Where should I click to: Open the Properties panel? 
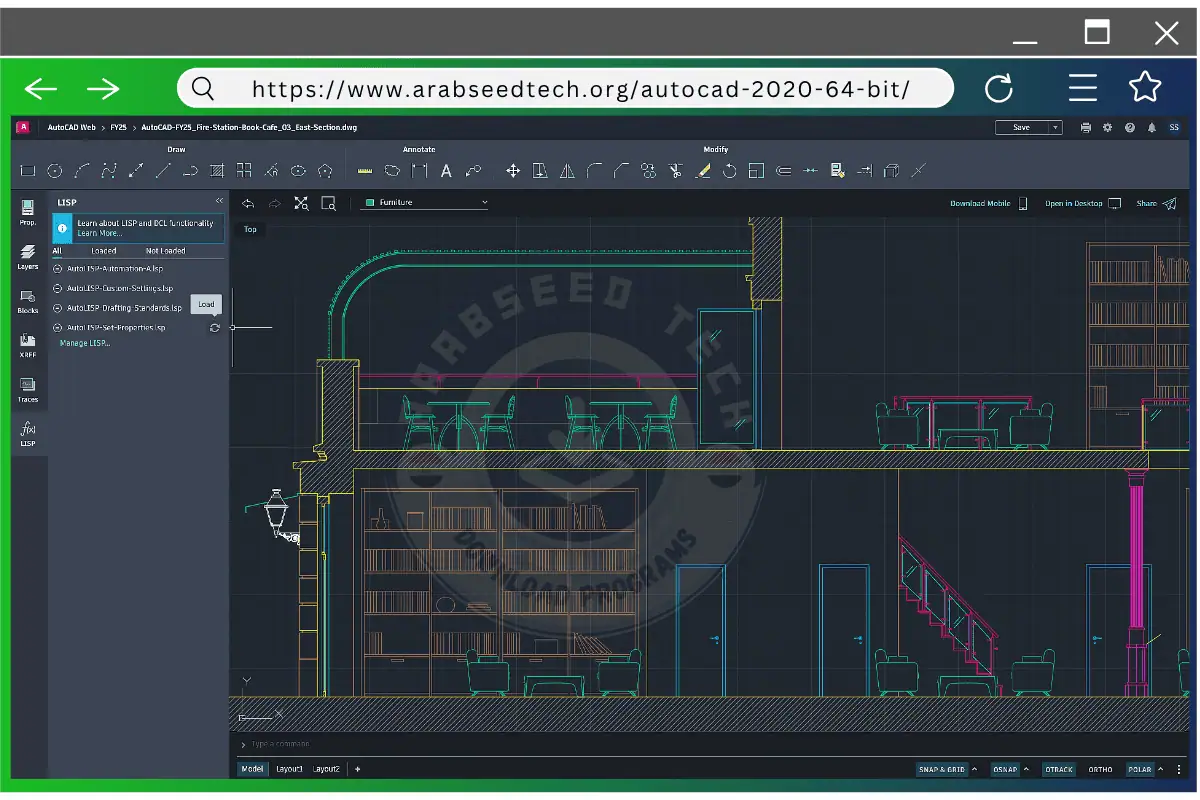coord(28,212)
